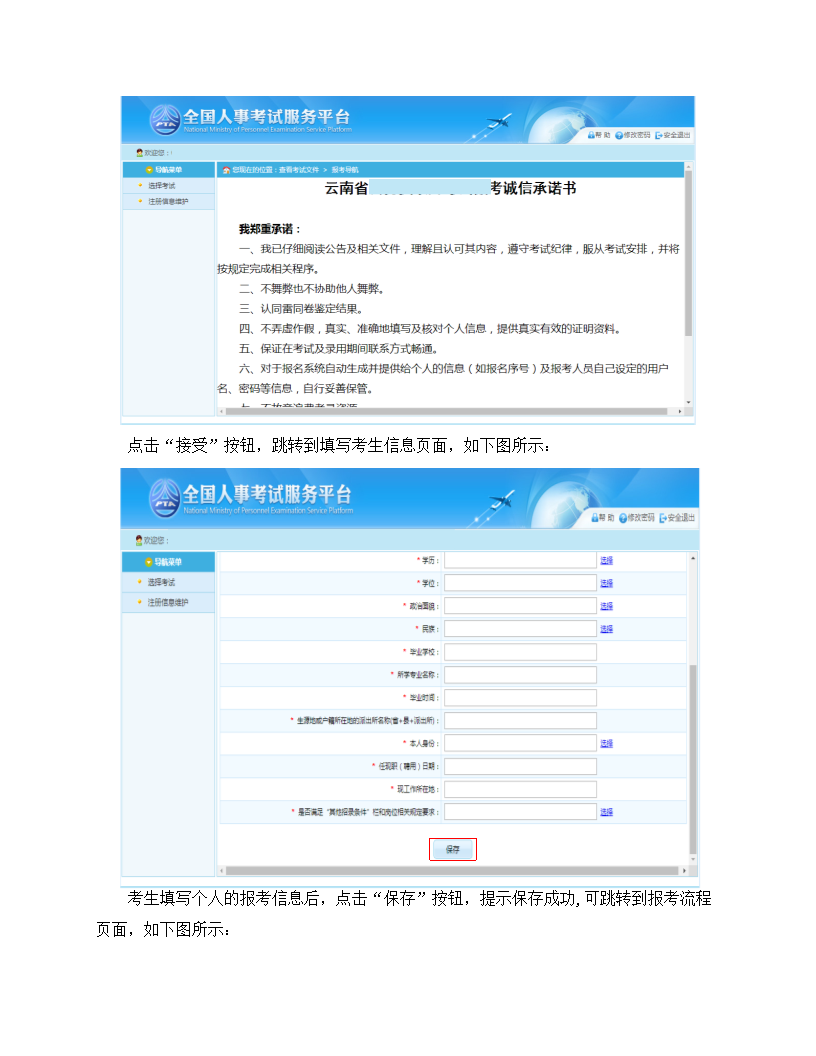Click the 修改密码 icon on the commitment letter page

coord(619,135)
